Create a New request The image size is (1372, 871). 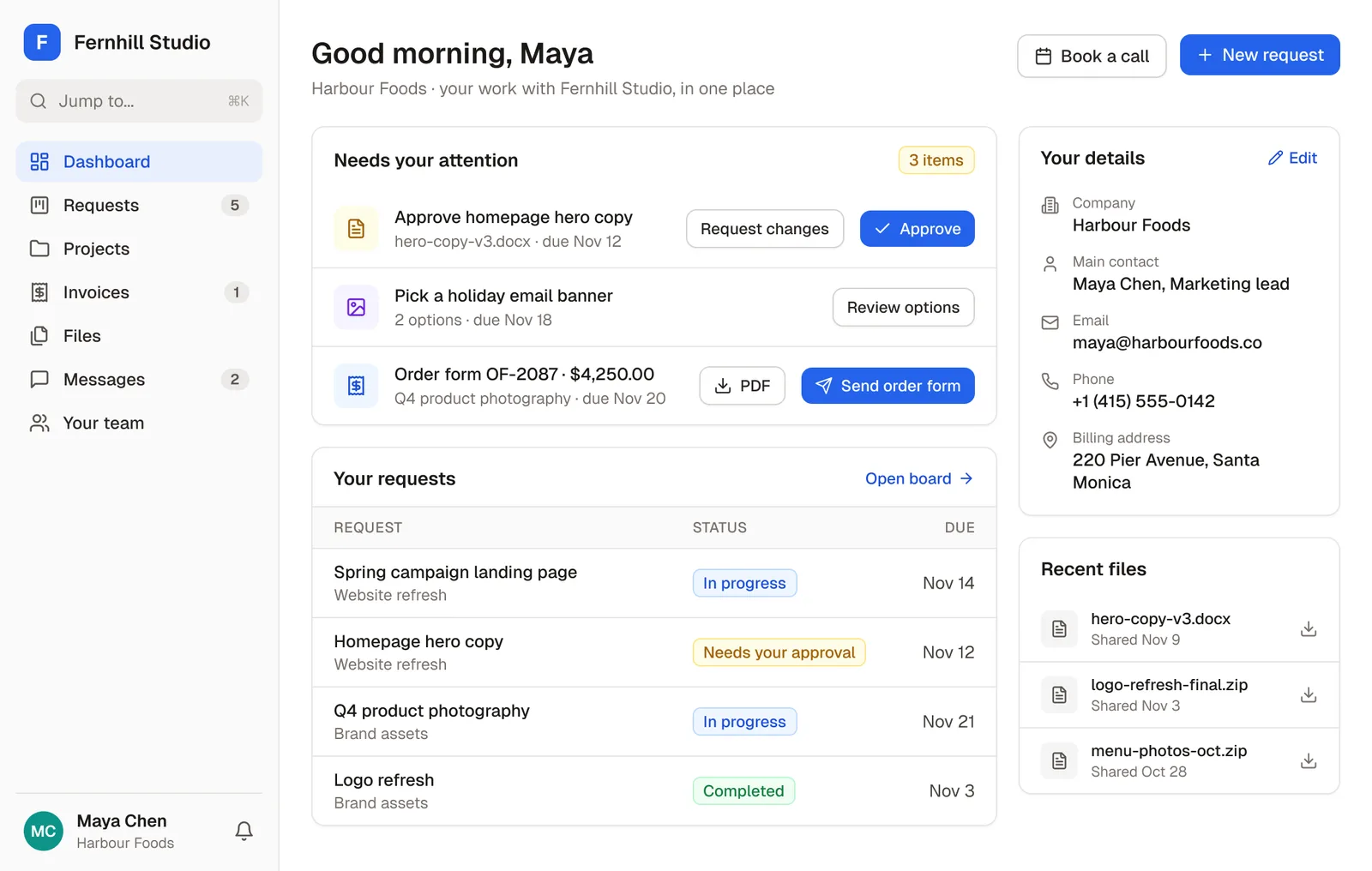(x=1260, y=55)
